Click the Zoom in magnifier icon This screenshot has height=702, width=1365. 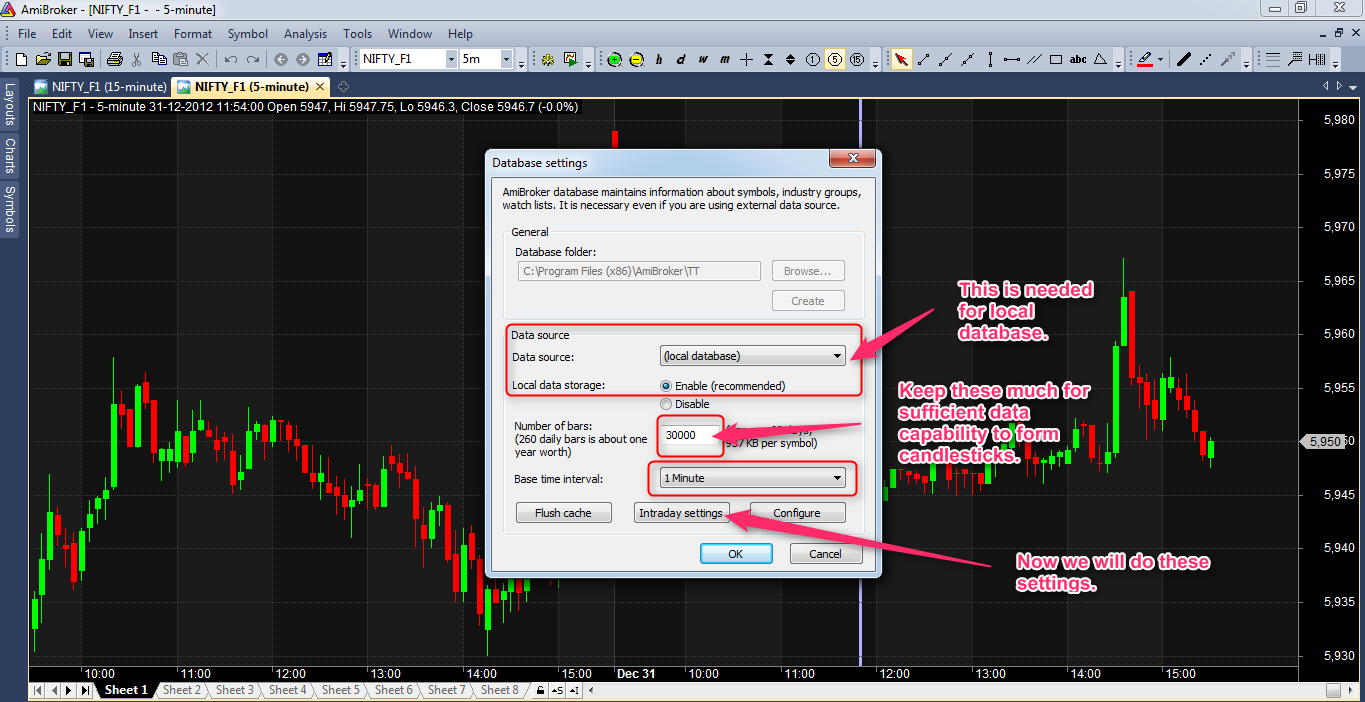click(x=614, y=59)
